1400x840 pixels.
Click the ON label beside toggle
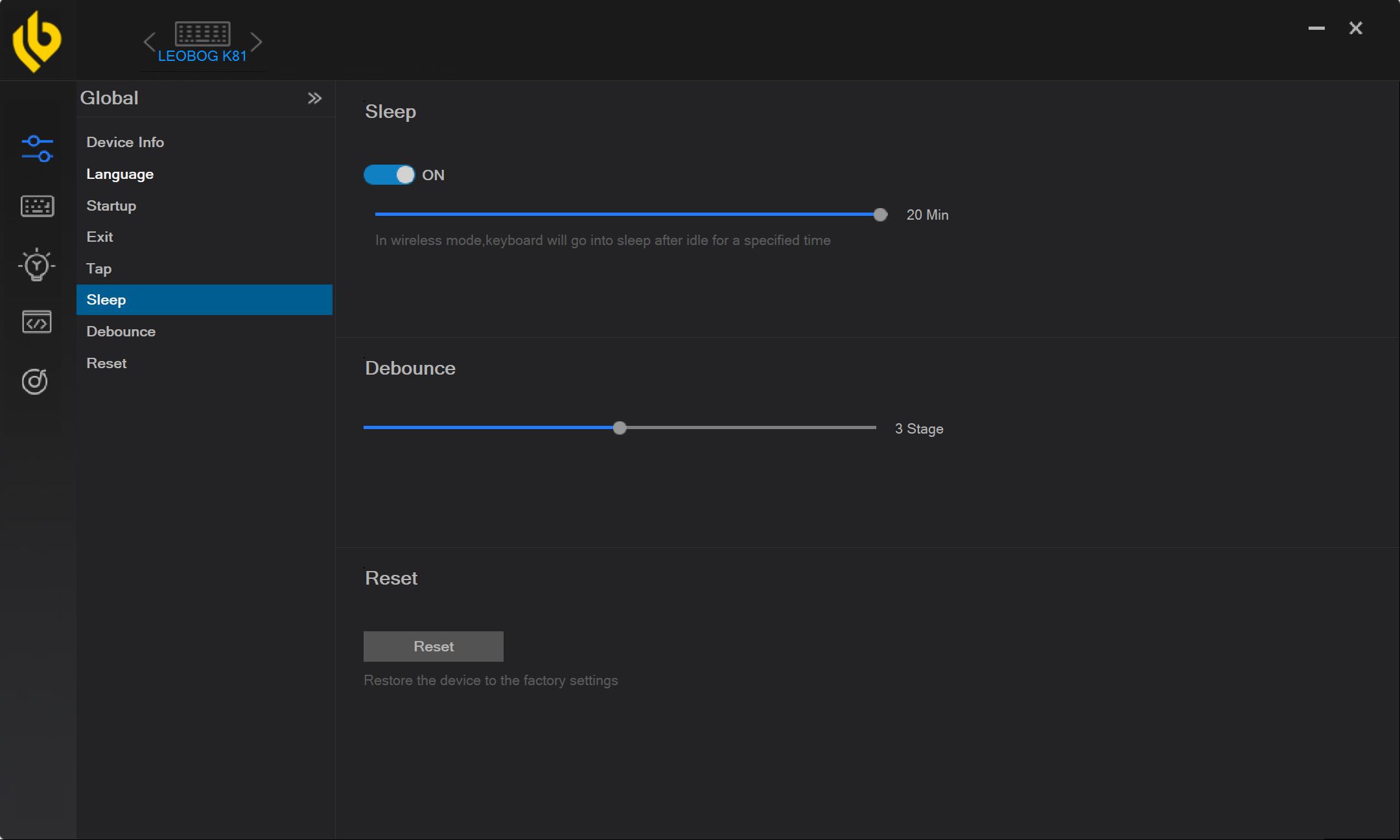coord(433,175)
